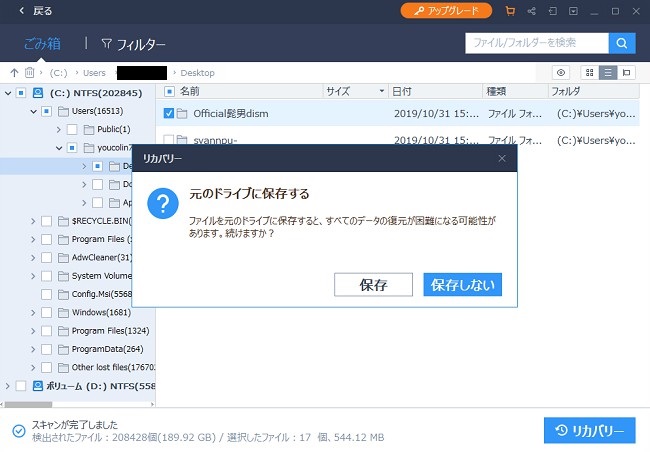Image resolution: width=650 pixels, height=452 pixels.
Task: Check the Other lost files checkbox
Action: [46, 367]
